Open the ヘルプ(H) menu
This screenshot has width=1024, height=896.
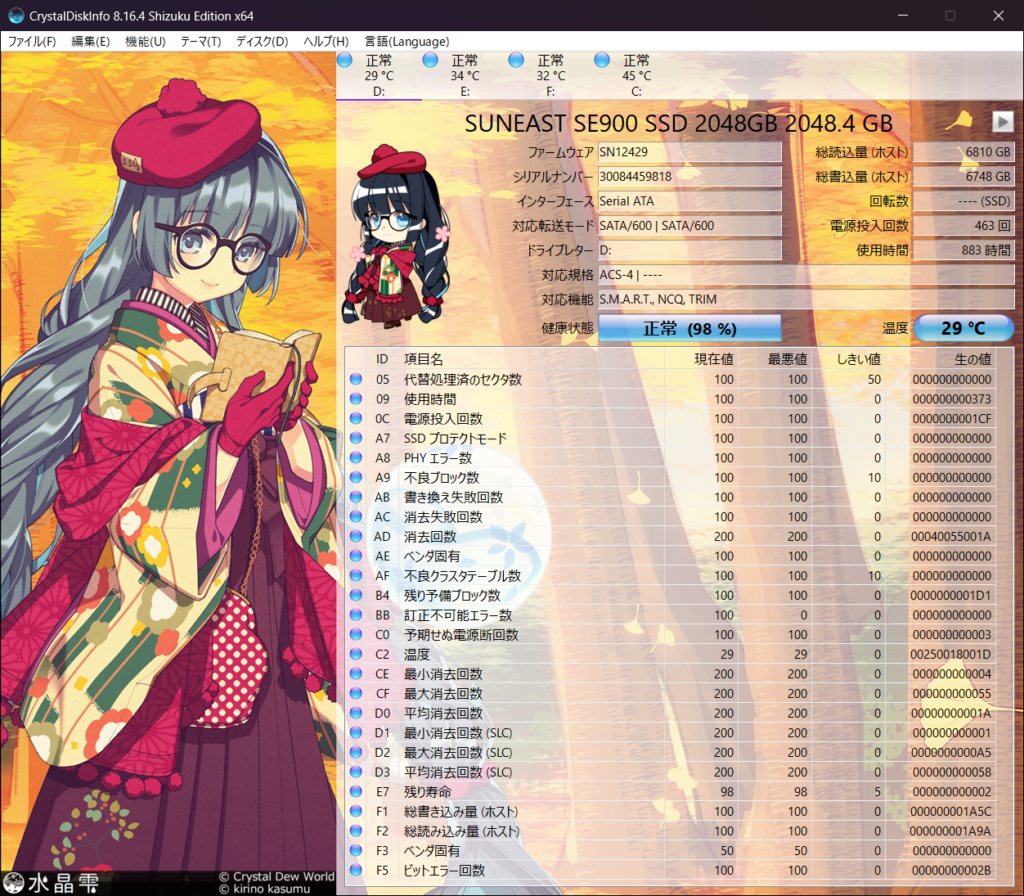coord(326,41)
